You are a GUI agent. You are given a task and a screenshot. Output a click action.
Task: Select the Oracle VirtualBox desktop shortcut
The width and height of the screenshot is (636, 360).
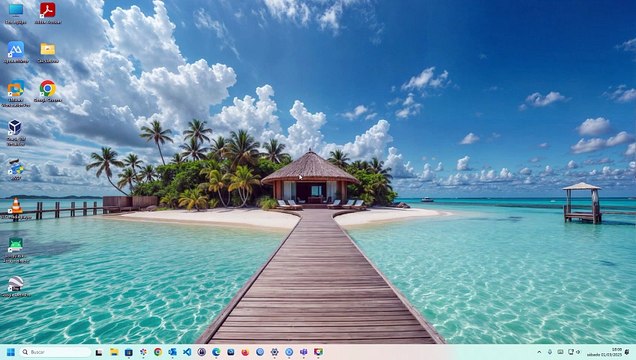tap(15, 133)
